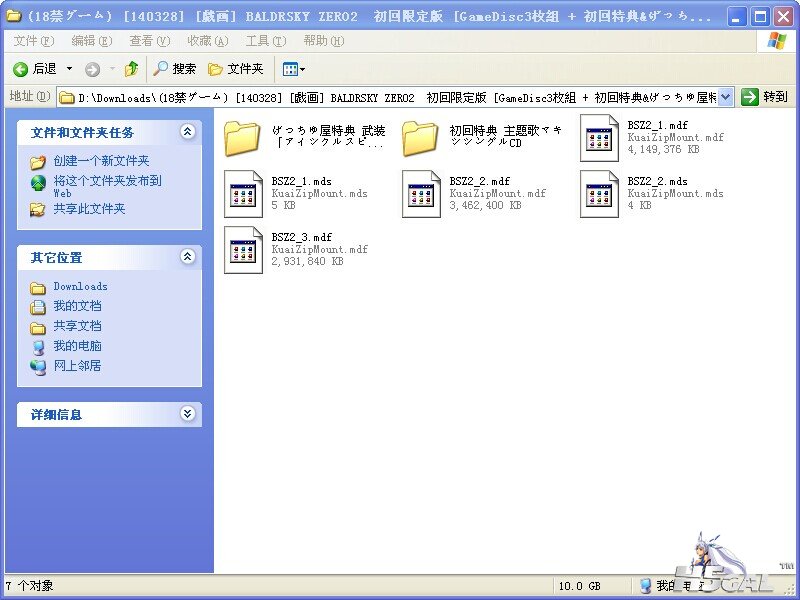Image resolution: width=800 pixels, height=600 pixels.
Task: Open 网上邻居 link
Action: (x=78, y=365)
